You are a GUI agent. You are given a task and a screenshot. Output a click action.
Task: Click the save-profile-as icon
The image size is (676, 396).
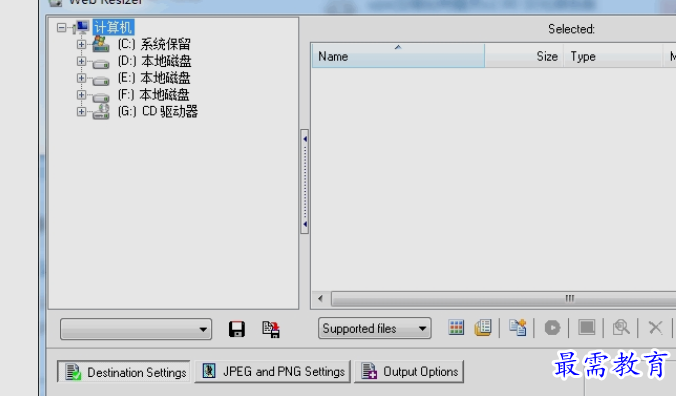point(271,329)
